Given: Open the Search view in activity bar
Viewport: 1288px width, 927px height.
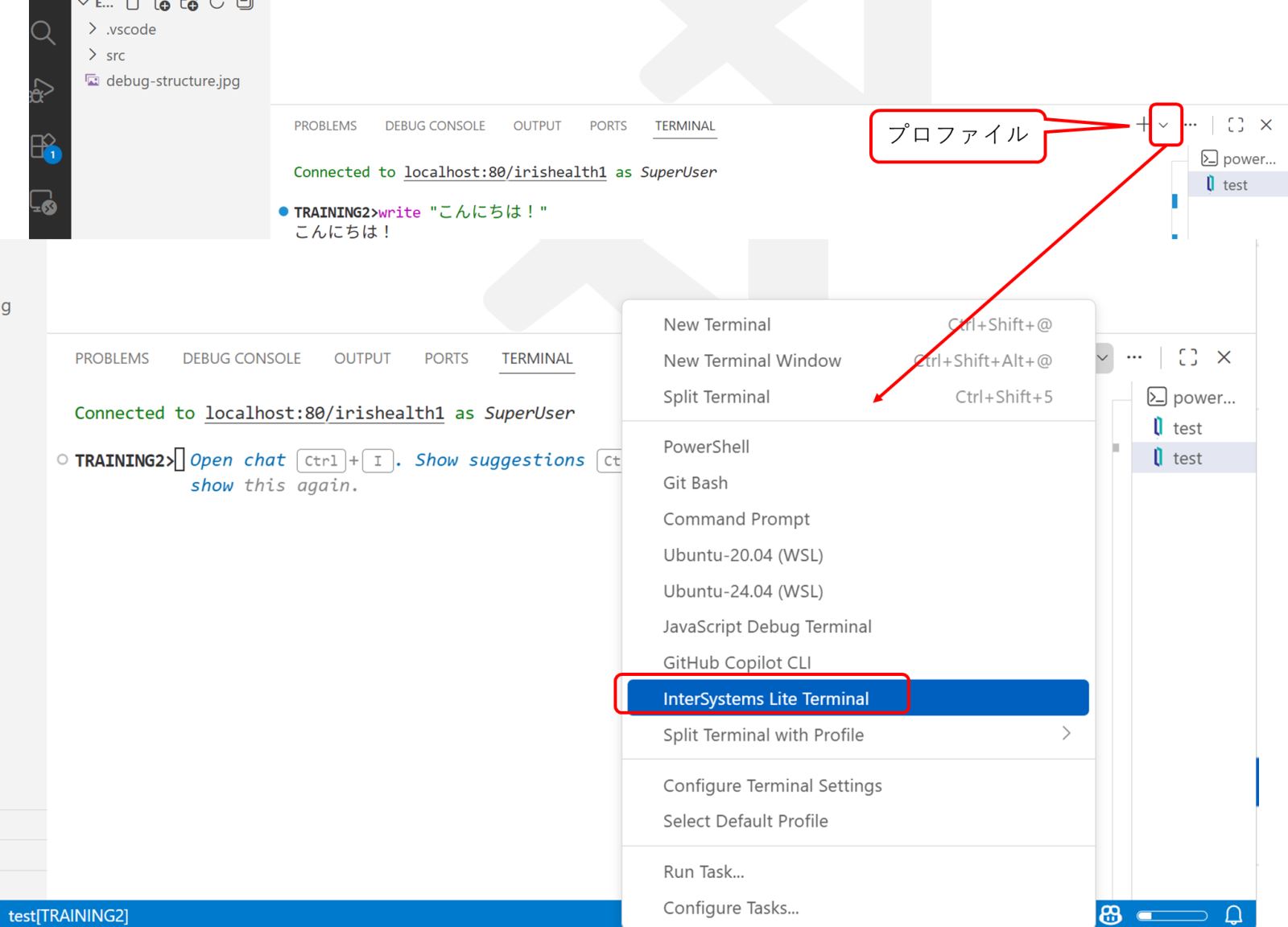Looking at the screenshot, I should [43, 33].
